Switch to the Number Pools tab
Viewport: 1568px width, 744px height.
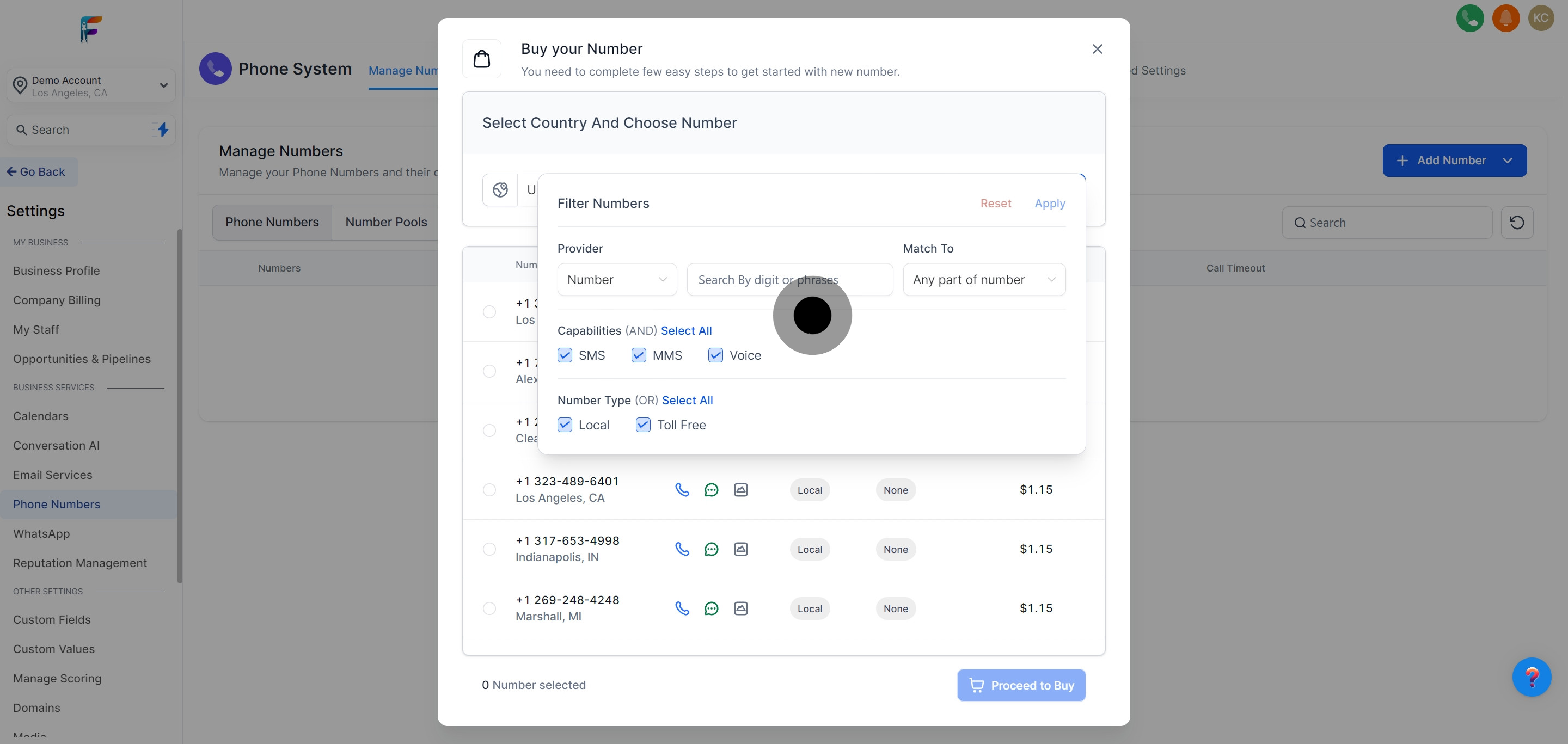(x=386, y=222)
